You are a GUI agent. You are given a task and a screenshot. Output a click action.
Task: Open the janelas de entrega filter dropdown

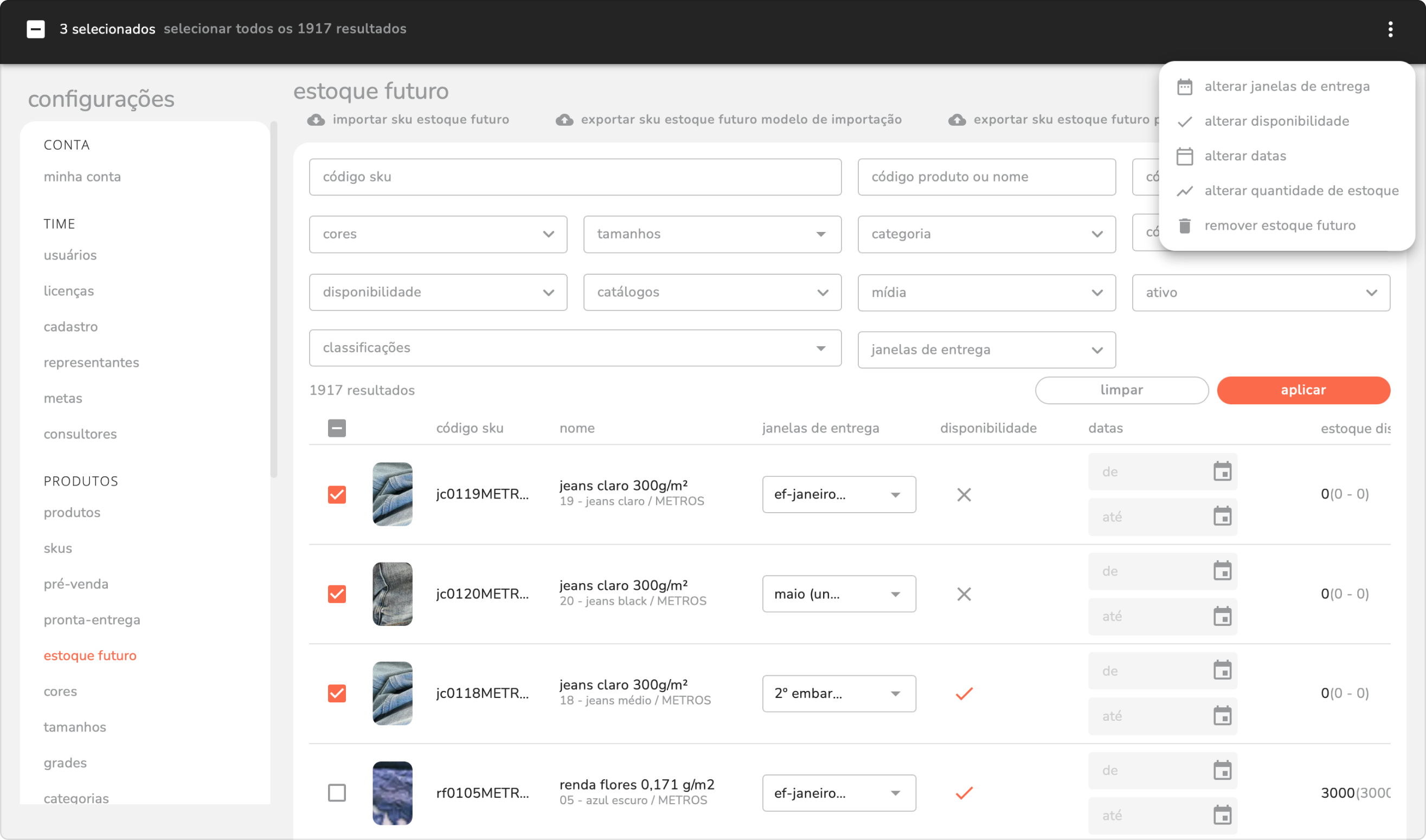pos(986,350)
